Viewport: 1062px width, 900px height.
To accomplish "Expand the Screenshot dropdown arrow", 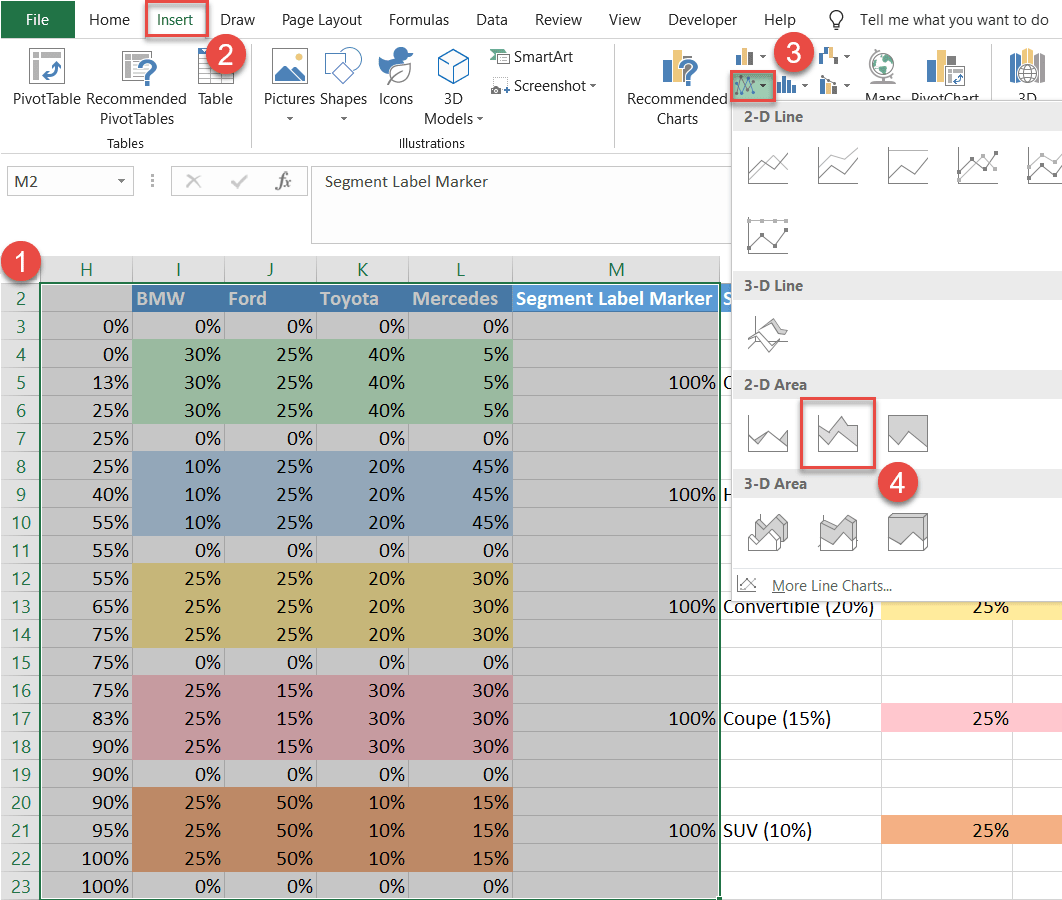I will point(593,86).
